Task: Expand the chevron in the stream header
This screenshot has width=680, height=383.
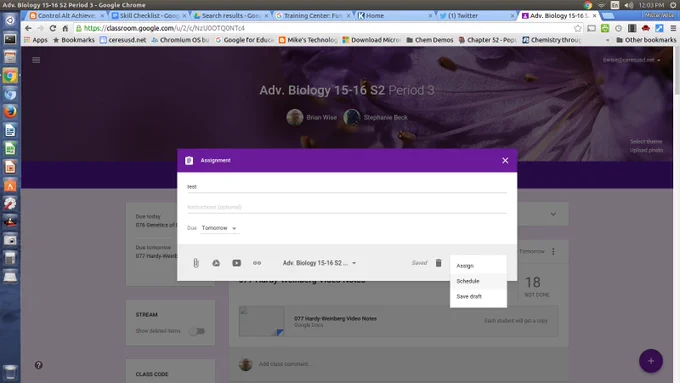Action: 553,214
